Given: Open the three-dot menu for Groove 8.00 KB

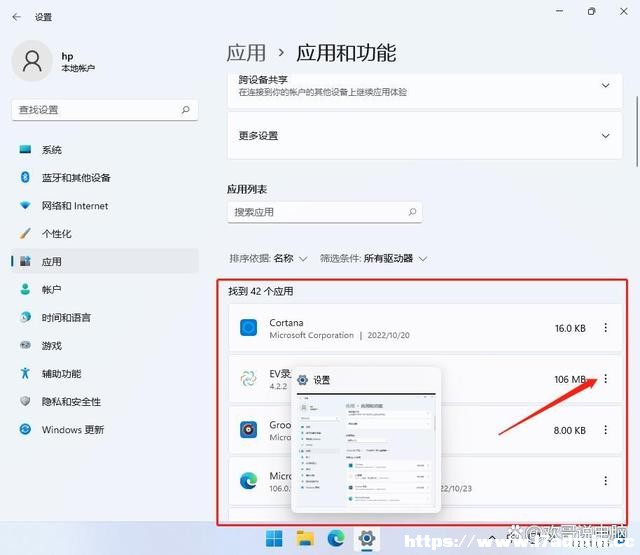Looking at the screenshot, I should [x=606, y=430].
